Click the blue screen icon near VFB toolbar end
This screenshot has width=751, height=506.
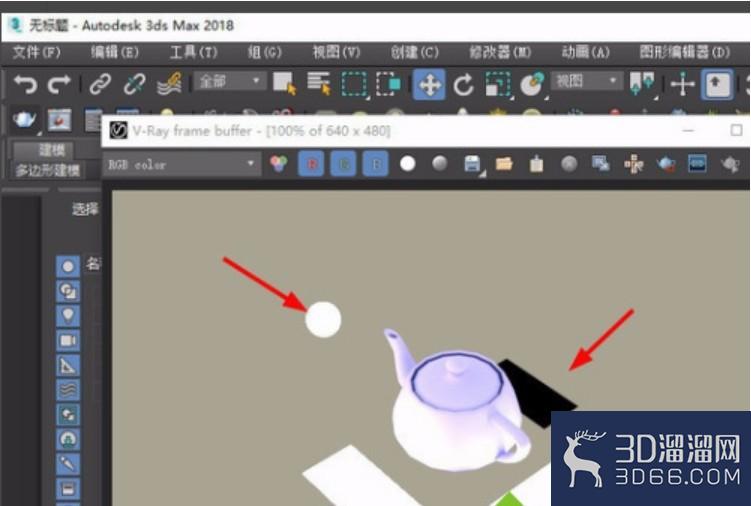(x=697, y=164)
